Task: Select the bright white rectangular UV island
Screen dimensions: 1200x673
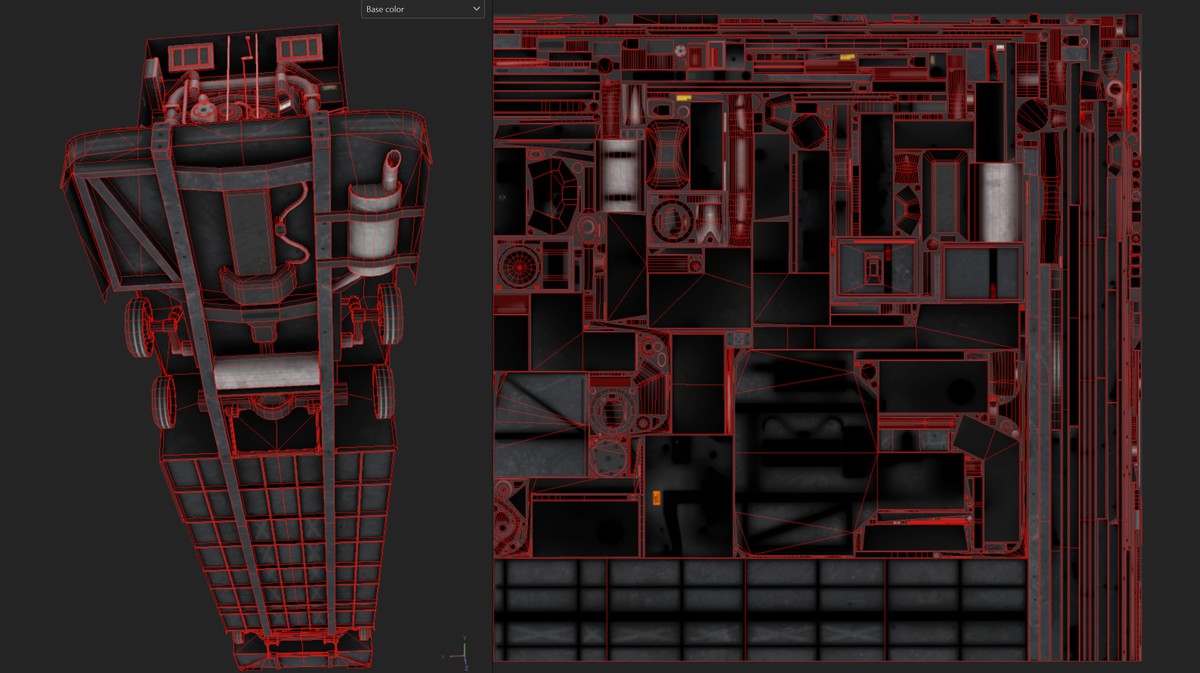Action: (x=999, y=201)
